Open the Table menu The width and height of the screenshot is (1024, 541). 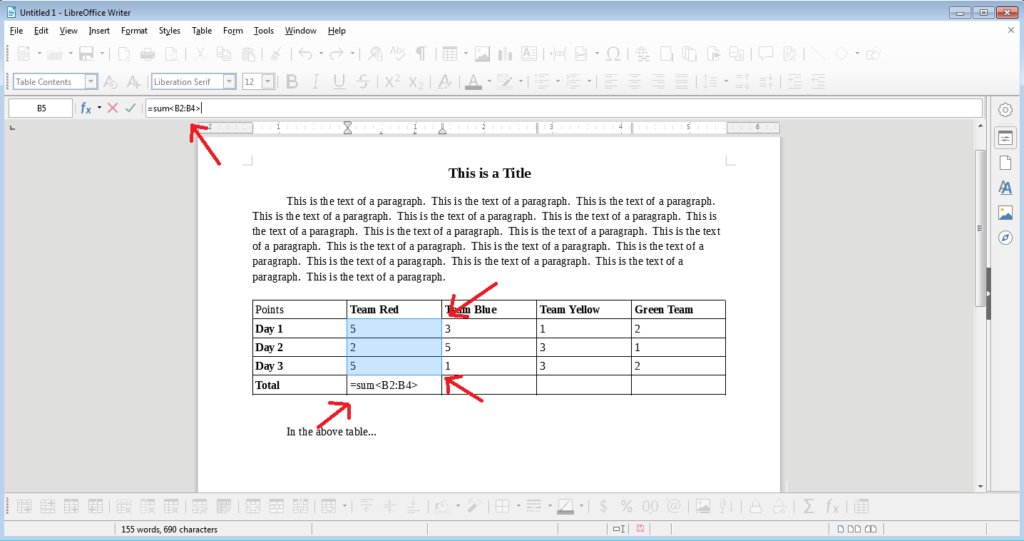(x=202, y=31)
